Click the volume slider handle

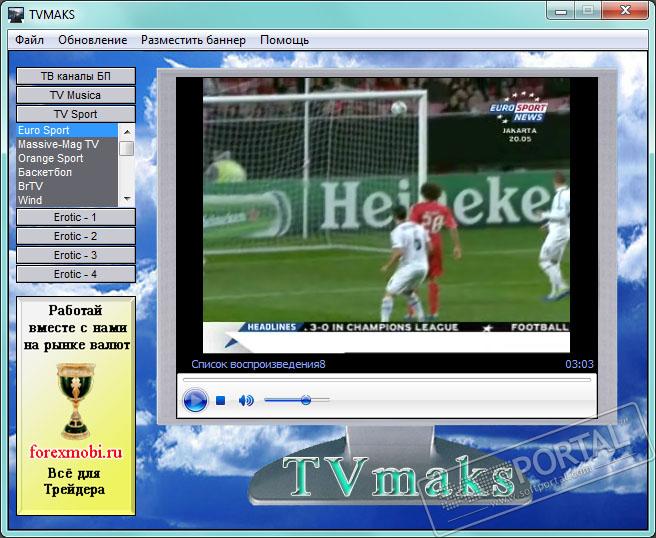point(306,400)
